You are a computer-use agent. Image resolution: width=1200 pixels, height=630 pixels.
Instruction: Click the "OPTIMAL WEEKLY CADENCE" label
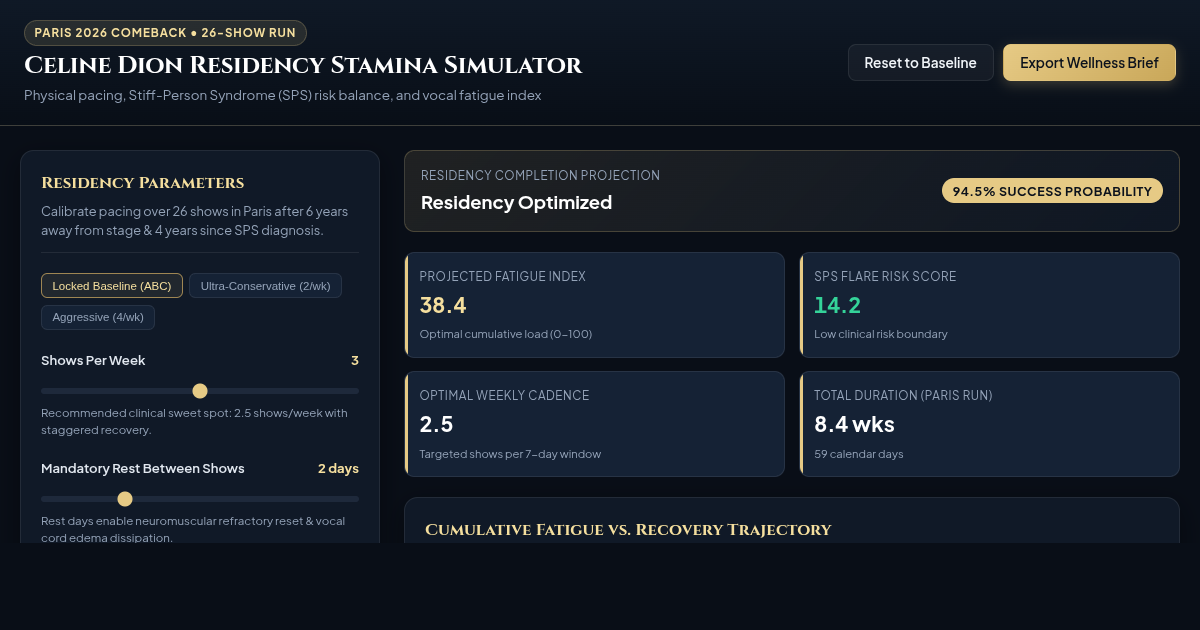(505, 395)
